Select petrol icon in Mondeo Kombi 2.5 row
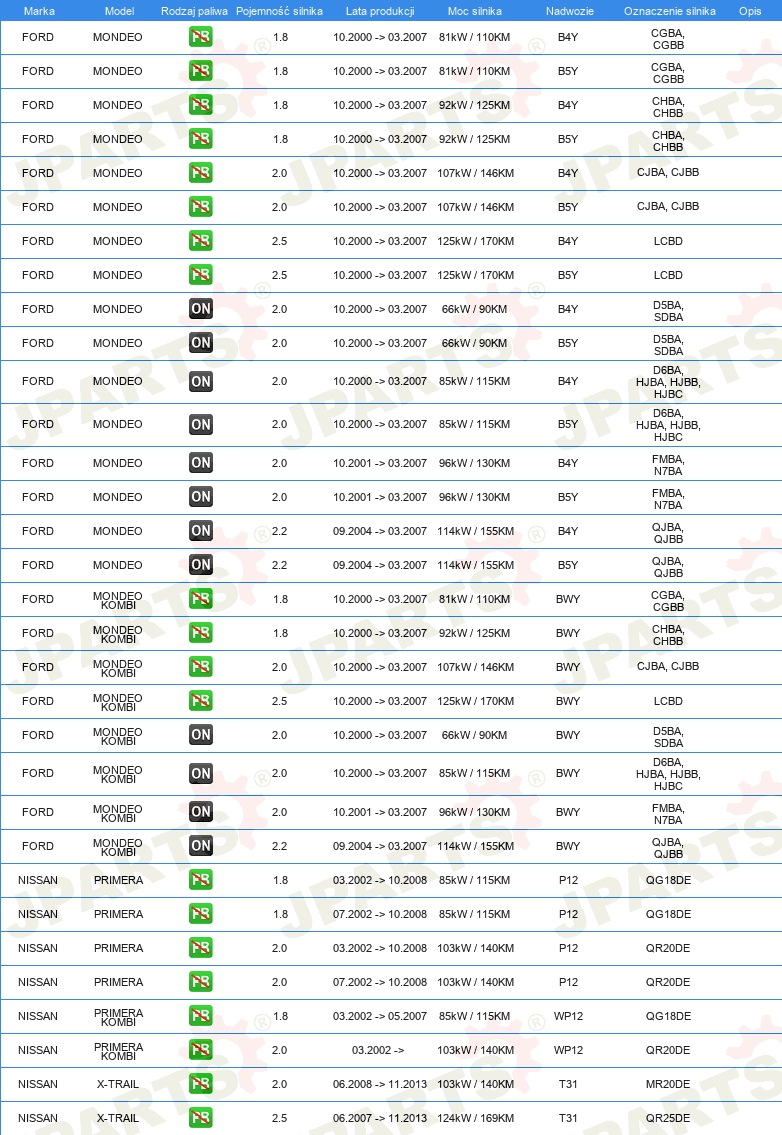The width and height of the screenshot is (782, 1135). click(201, 701)
